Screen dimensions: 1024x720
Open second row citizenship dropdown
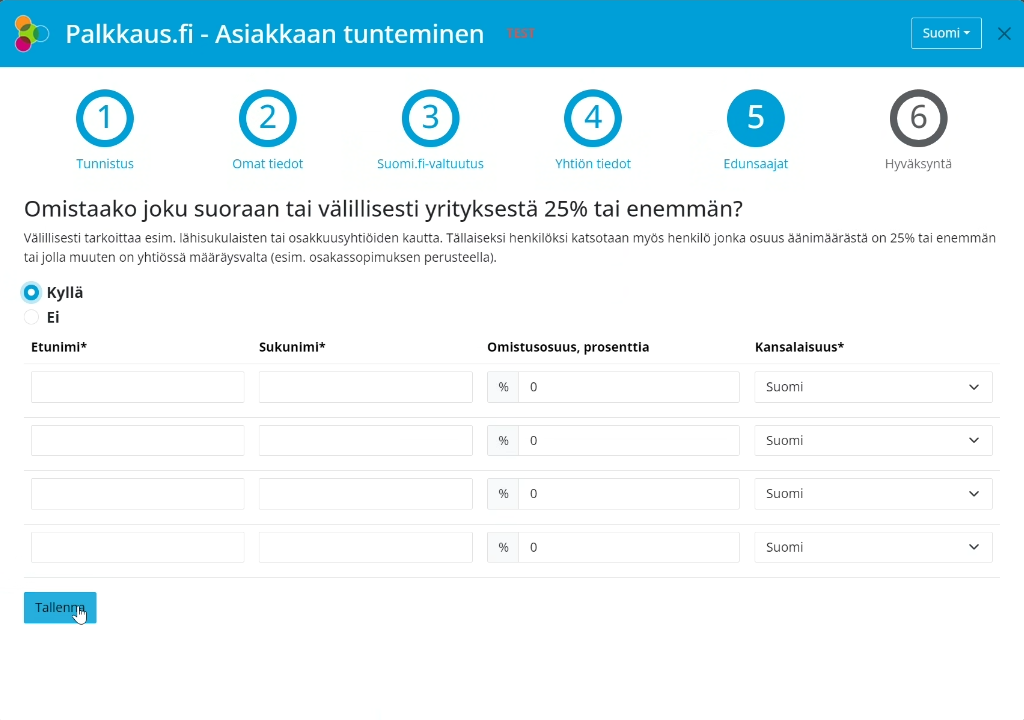pyautogui.click(x=873, y=440)
